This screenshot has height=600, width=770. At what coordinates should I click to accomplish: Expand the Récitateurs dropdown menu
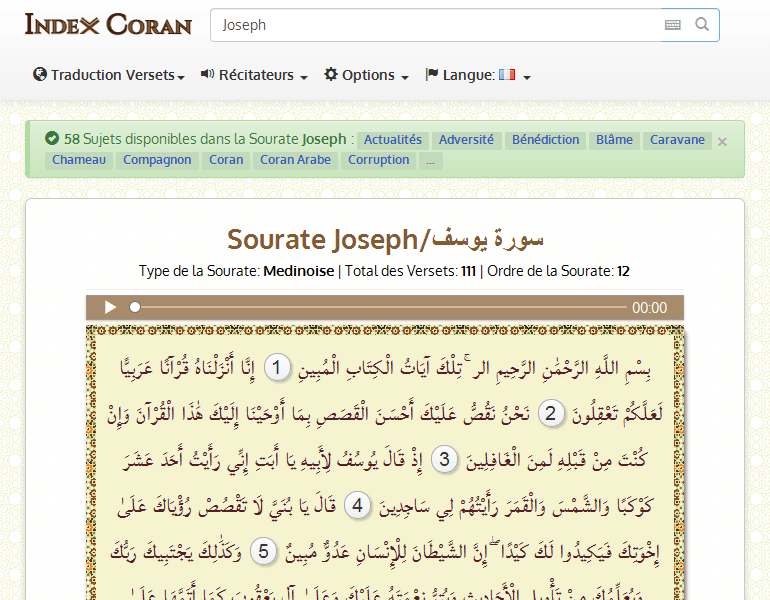pyautogui.click(x=254, y=75)
